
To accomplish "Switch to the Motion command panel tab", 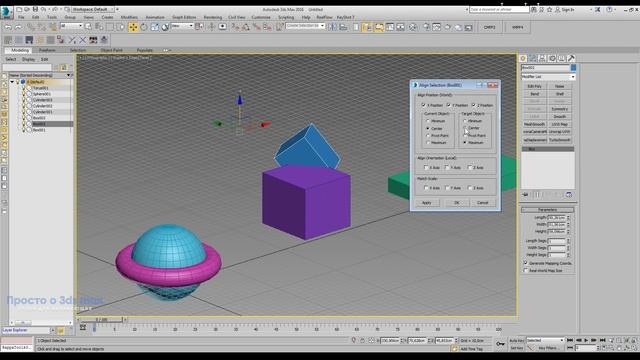I will point(552,58).
